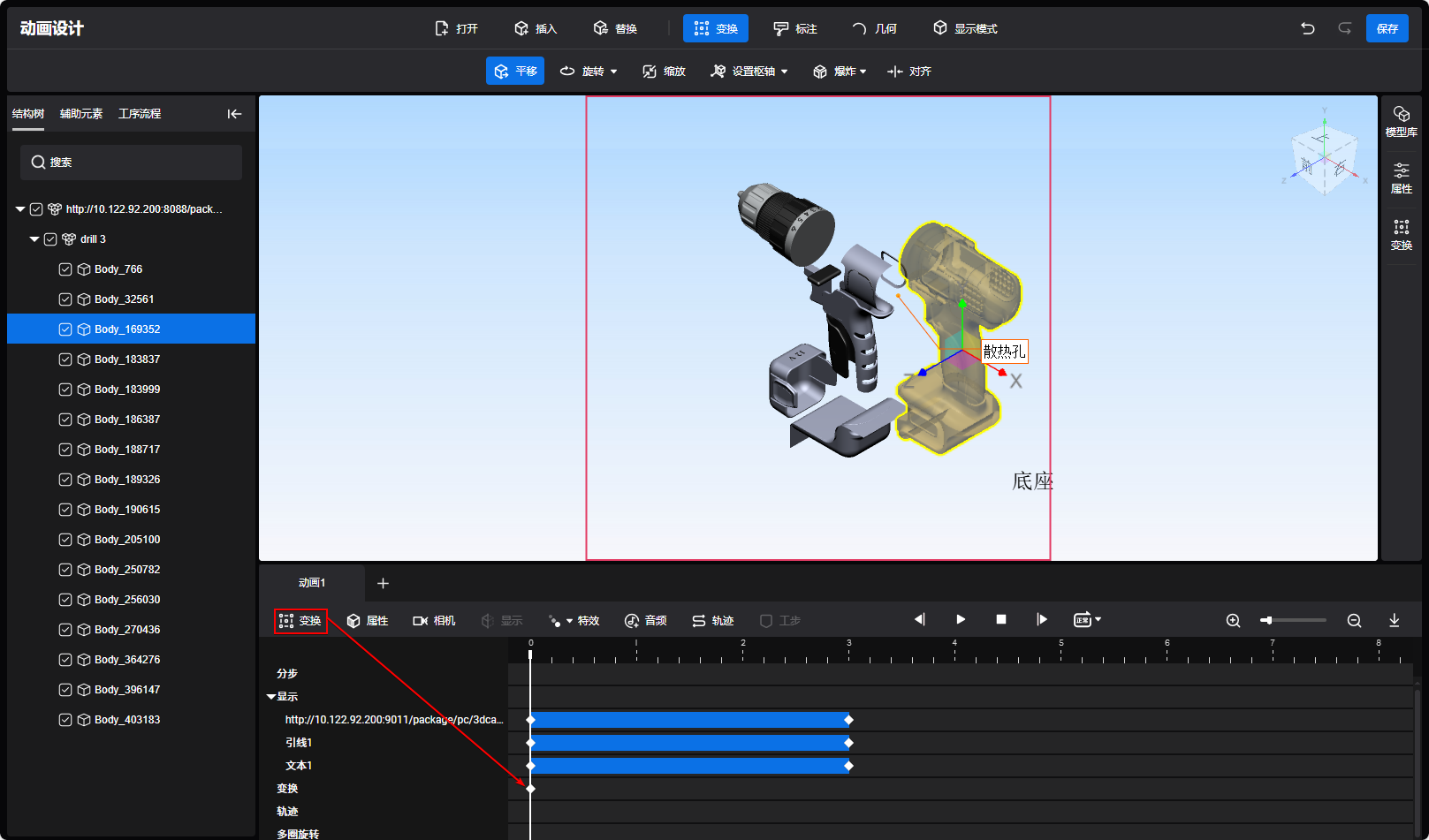
Task: Click the 对齐 align tool
Action: pyautogui.click(x=908, y=72)
